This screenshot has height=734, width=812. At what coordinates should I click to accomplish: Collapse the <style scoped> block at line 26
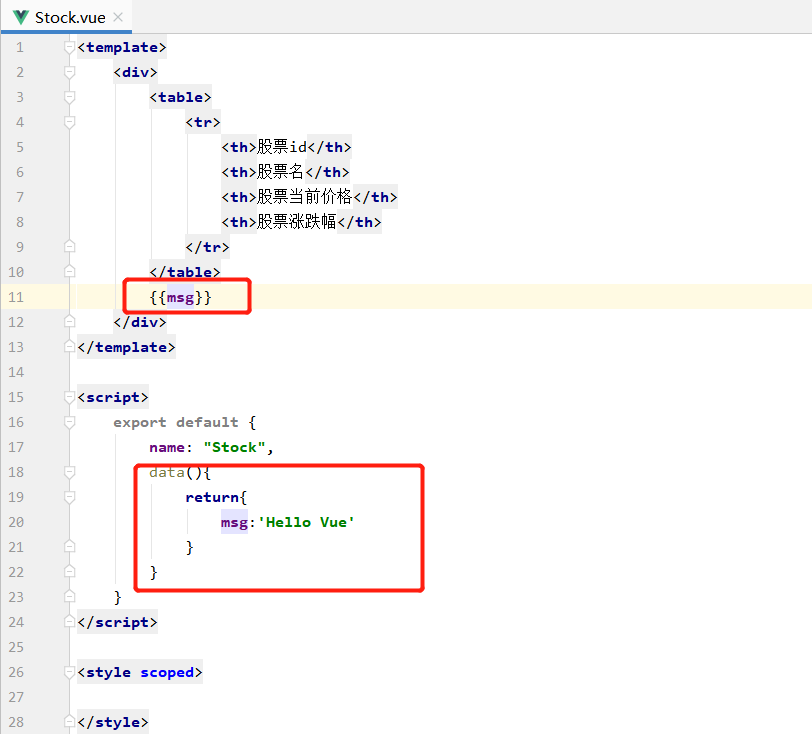tap(69, 672)
